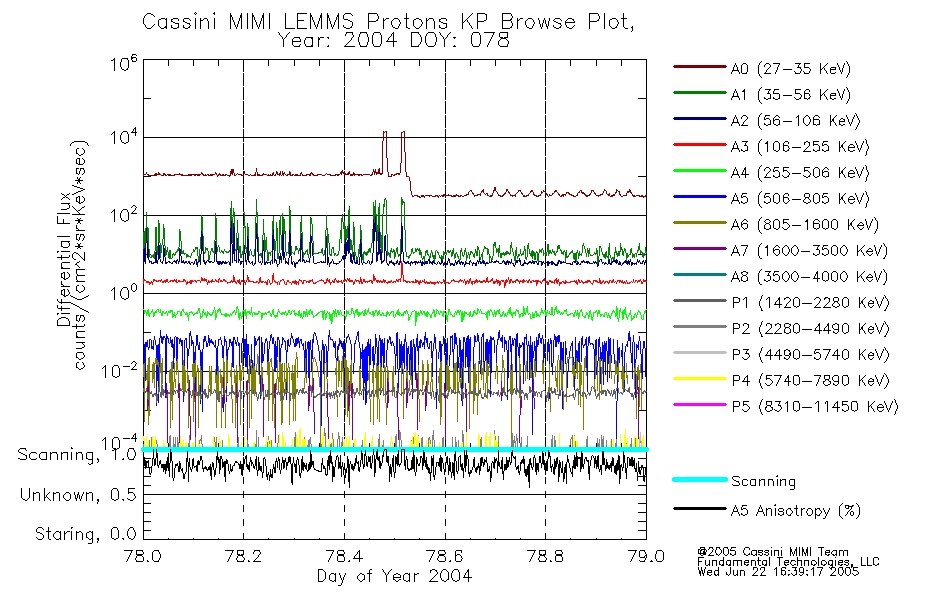
Task: Click the Day of Year 2004 axis title
Action: [x=394, y=576]
